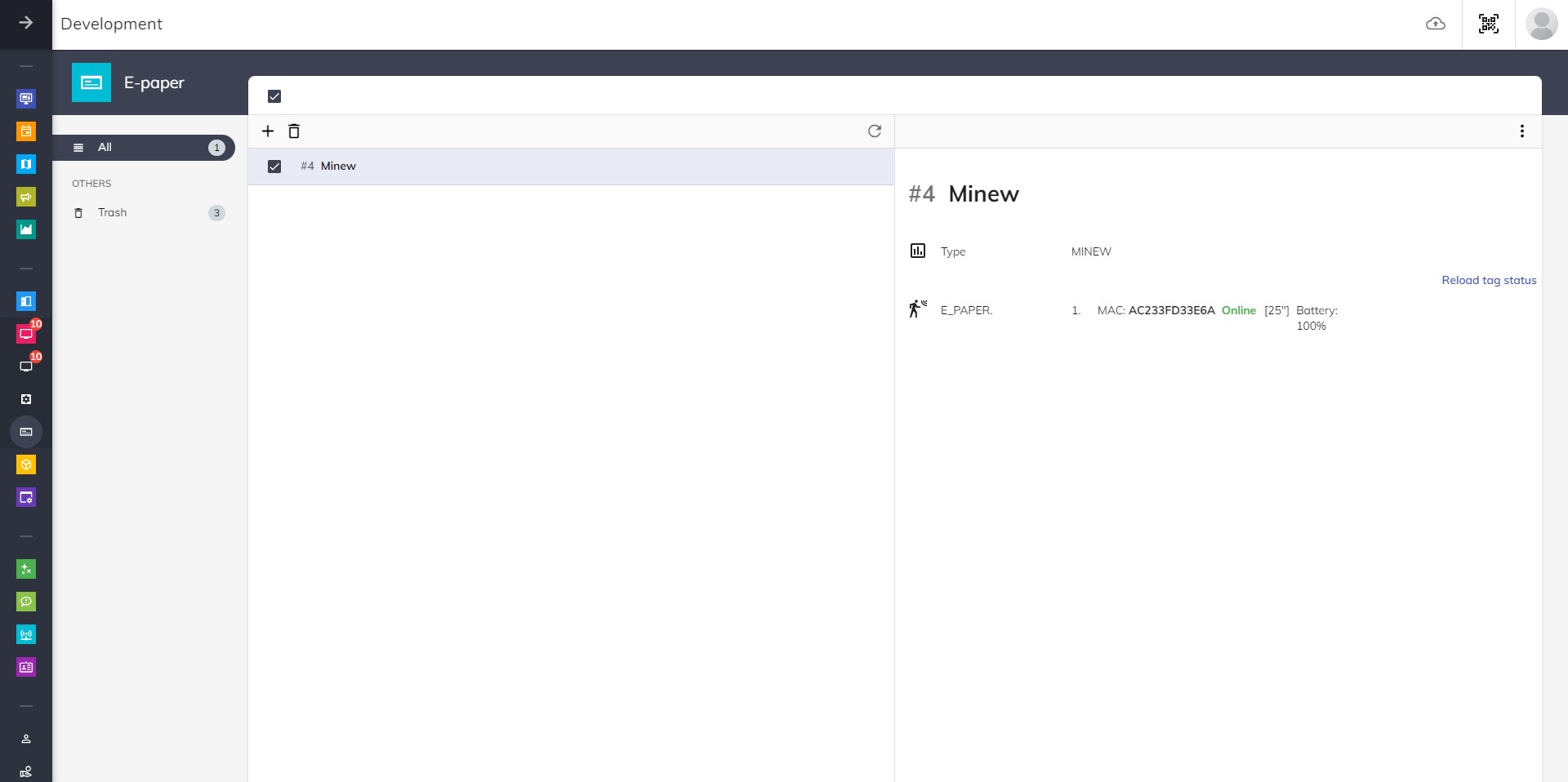Viewport: 1568px width, 782px height.
Task: Select the All filter in left panel
Action: click(144, 148)
